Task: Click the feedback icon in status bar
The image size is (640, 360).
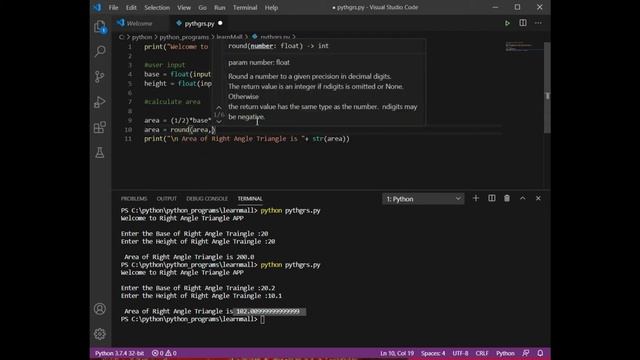Action: (x=526, y=353)
